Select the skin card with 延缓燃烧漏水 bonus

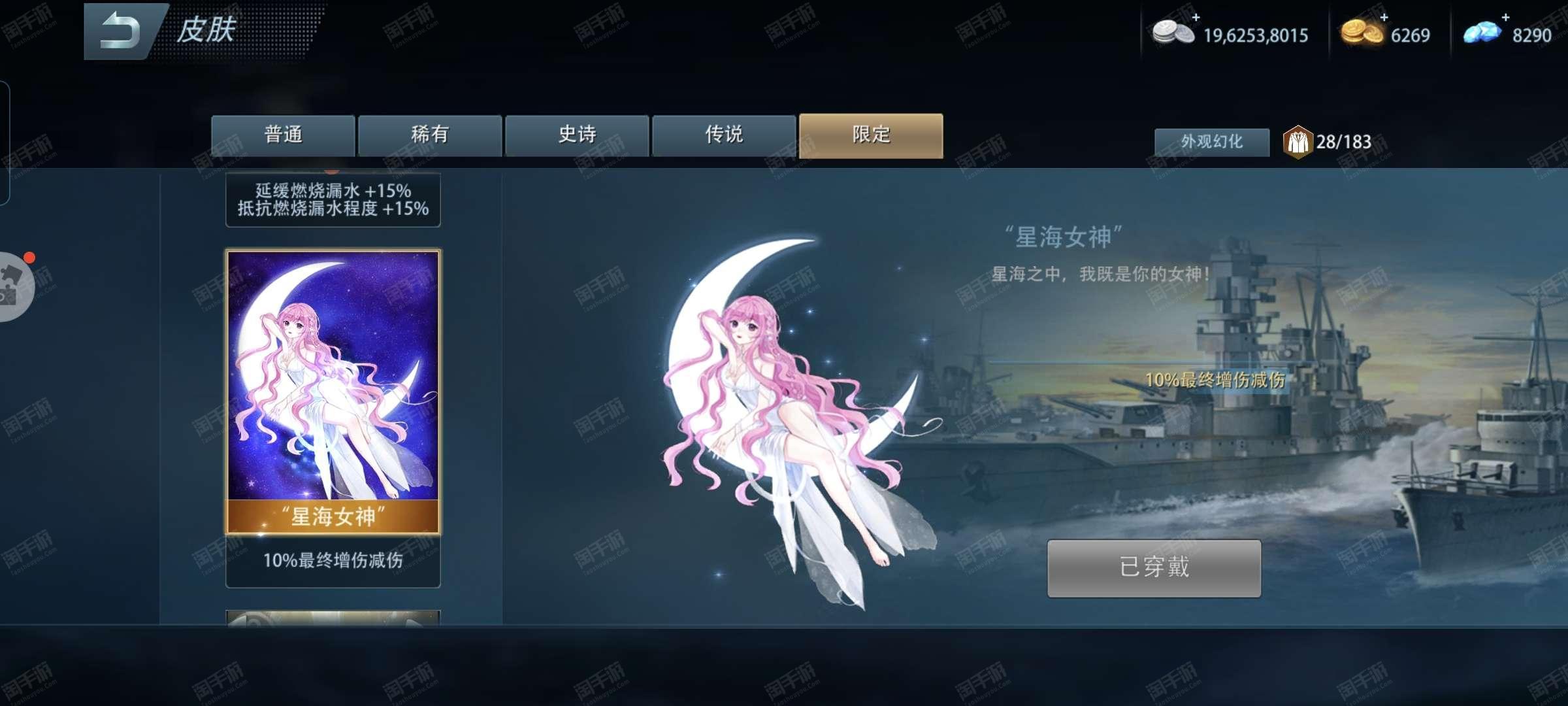pyautogui.click(x=333, y=199)
